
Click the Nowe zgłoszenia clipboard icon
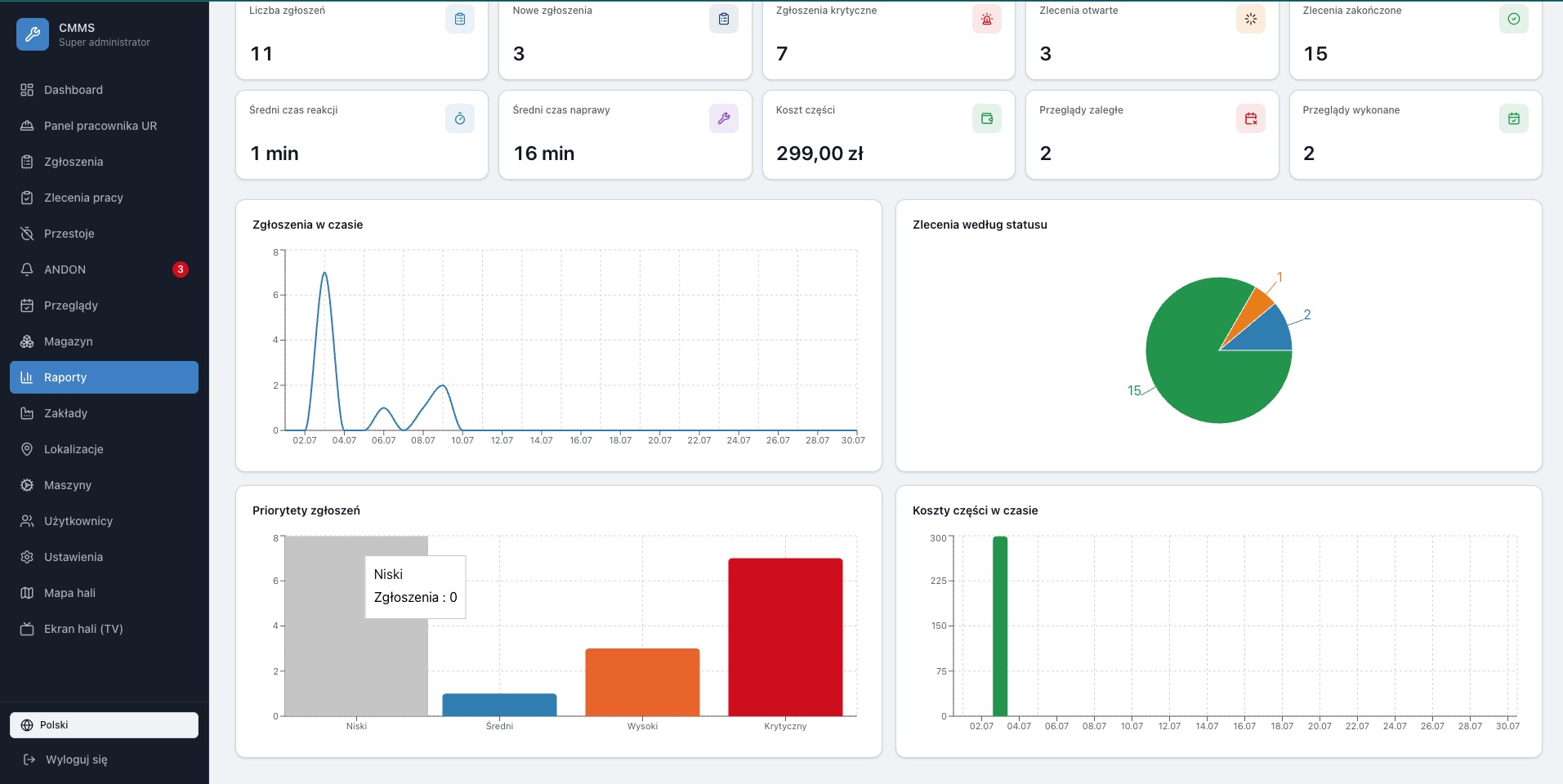click(x=724, y=19)
